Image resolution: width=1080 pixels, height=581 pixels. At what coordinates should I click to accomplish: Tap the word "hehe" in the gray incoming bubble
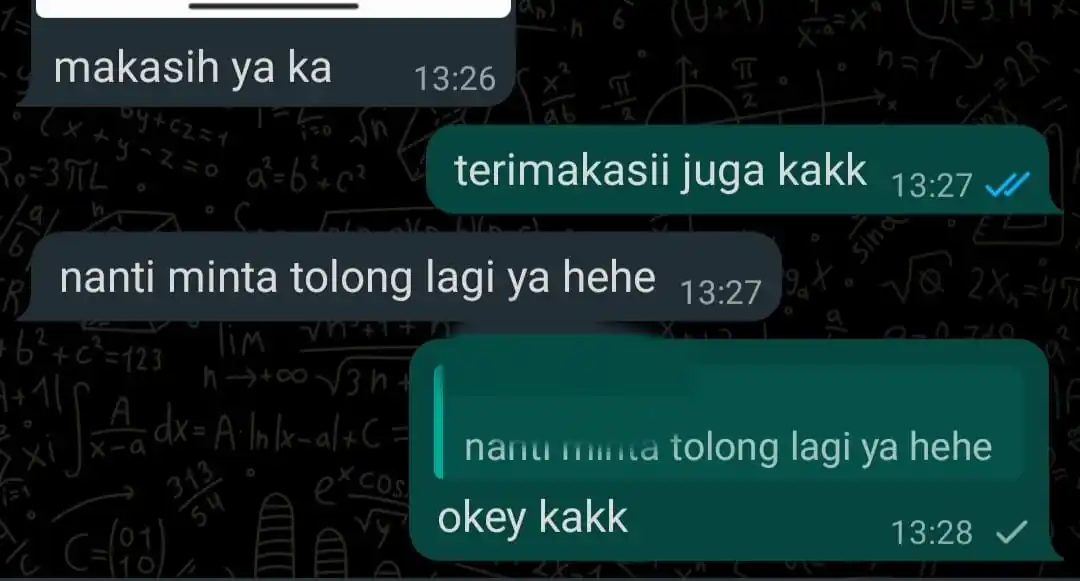(x=609, y=277)
